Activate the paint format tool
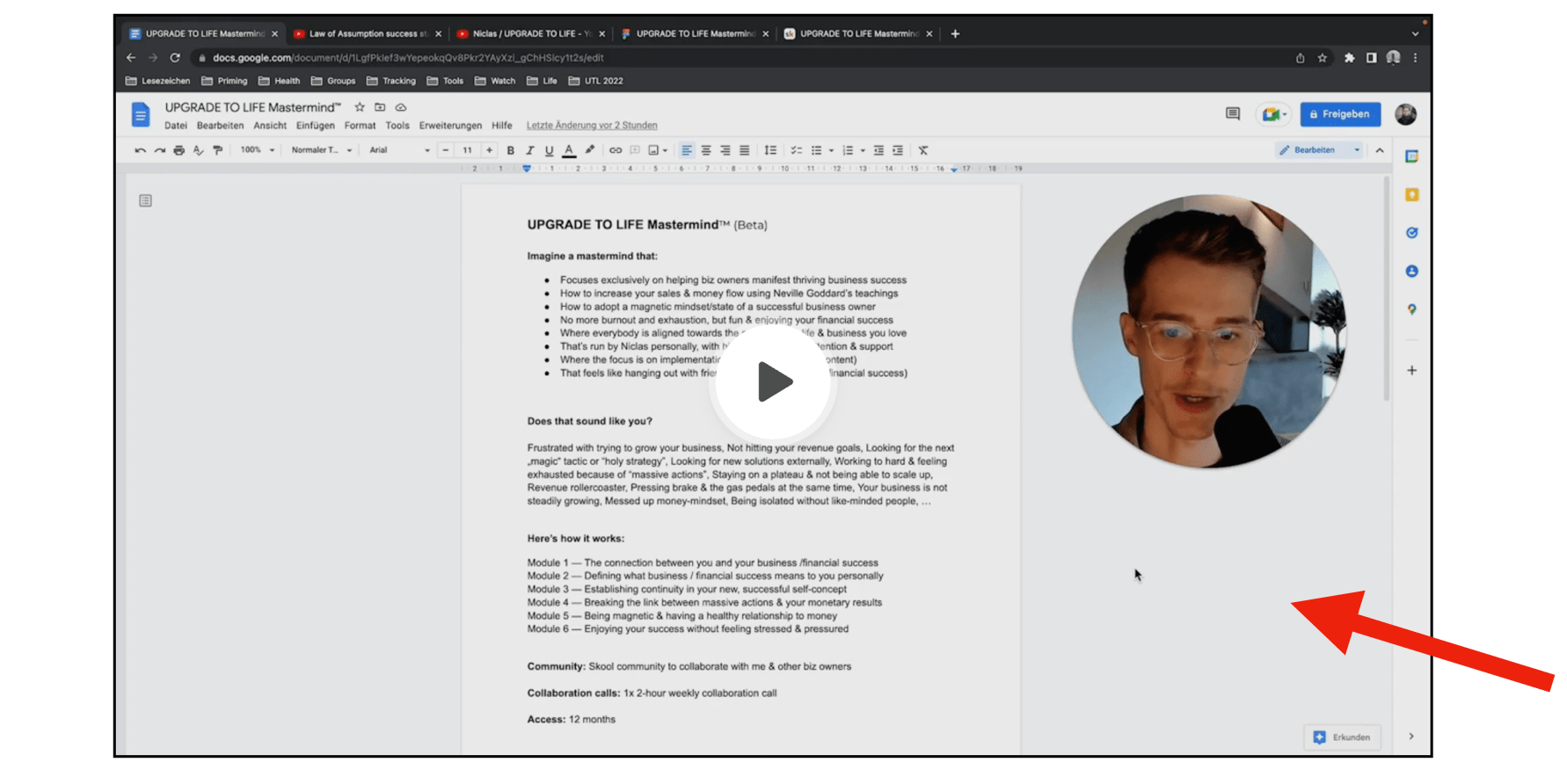This screenshot has width=1567, height=784. [x=217, y=150]
